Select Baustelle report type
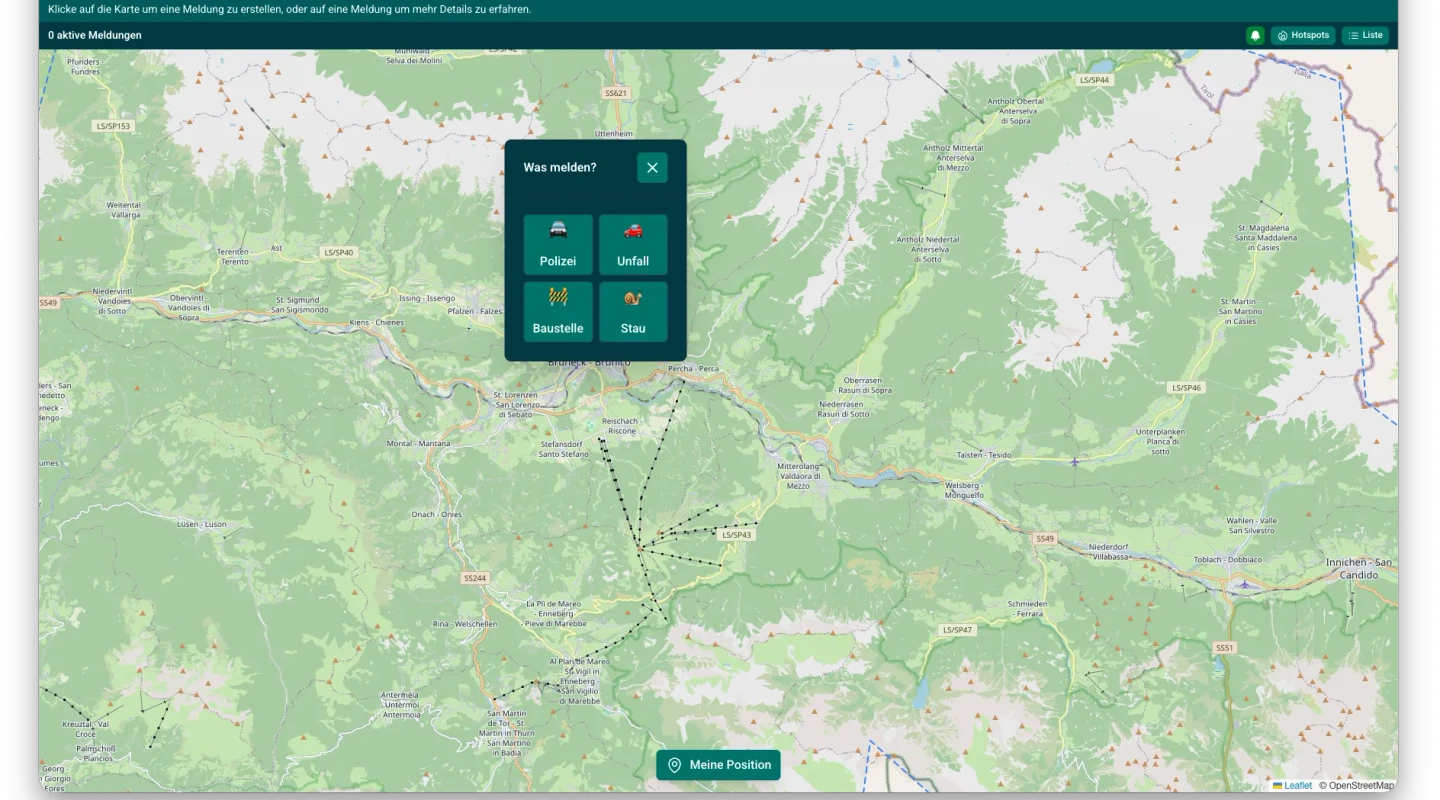 (558, 312)
